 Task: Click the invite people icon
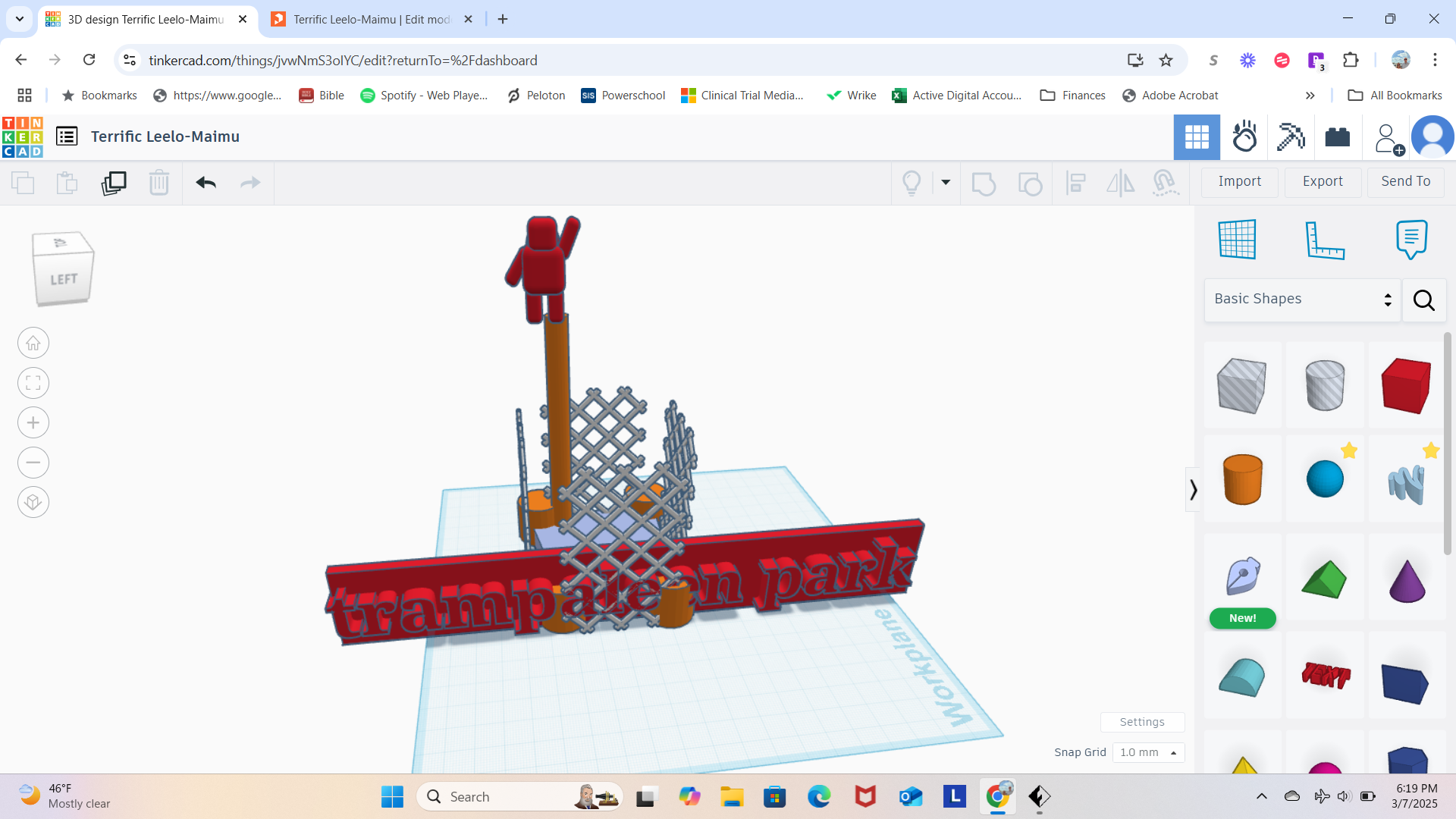pos(1389,139)
